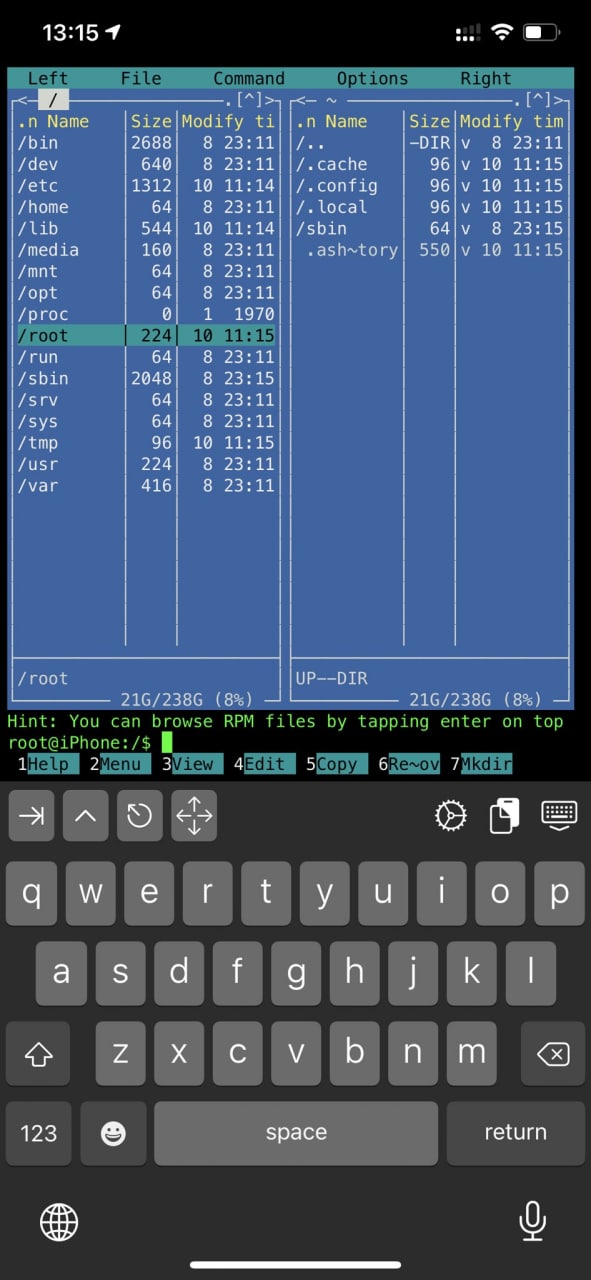This screenshot has width=591, height=1280.
Task: Select /run directory in left panel
Action: 146,357
